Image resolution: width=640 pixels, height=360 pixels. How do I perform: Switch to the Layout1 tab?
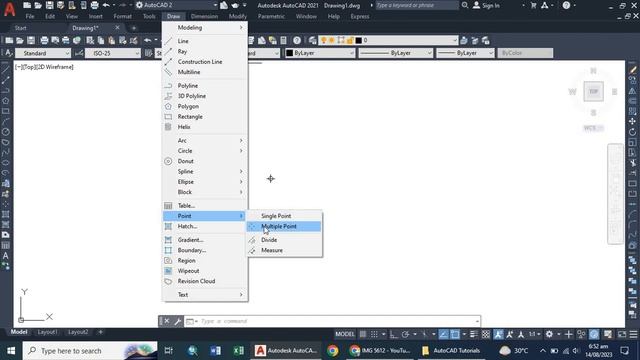pyautogui.click(x=47, y=332)
